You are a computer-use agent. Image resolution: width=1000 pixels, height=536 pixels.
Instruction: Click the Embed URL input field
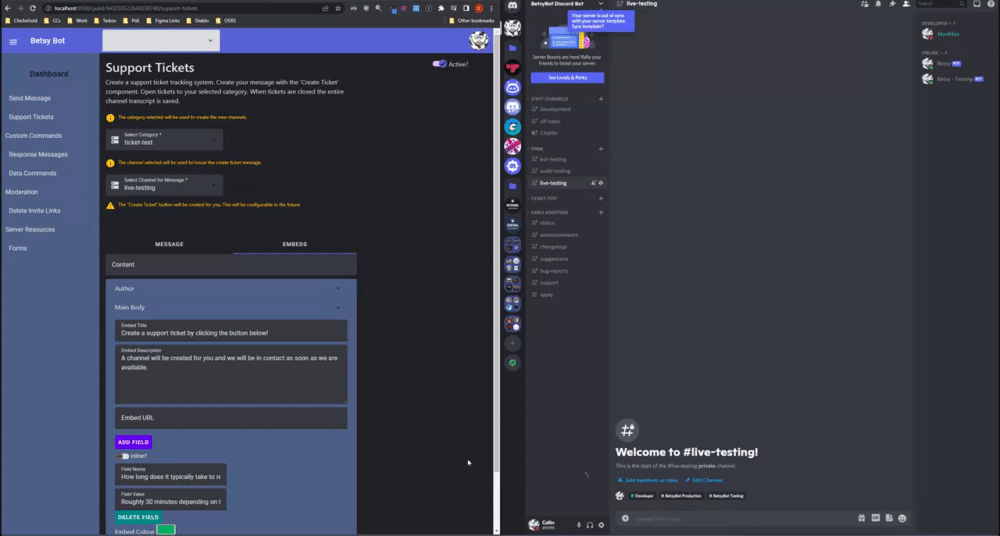point(231,418)
